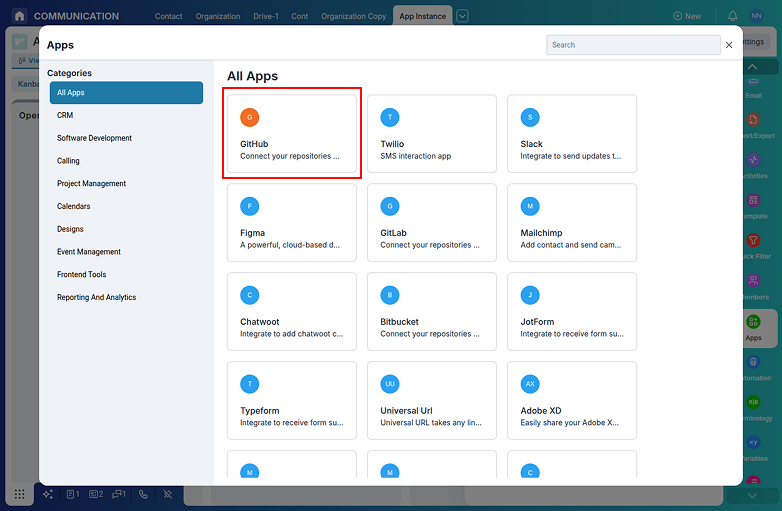Image resolution: width=782 pixels, height=511 pixels.
Task: Switch to the Organization tab
Action: coord(217,16)
